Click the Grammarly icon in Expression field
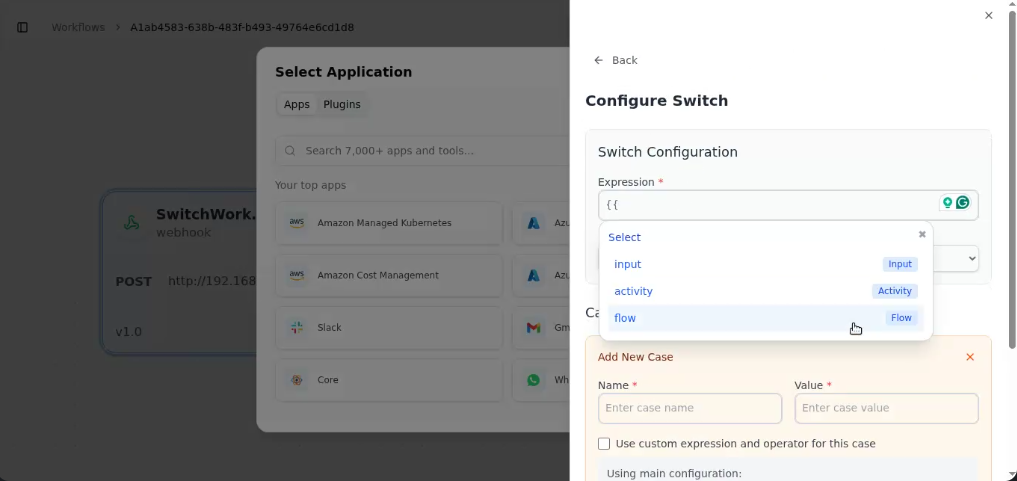 click(962, 203)
